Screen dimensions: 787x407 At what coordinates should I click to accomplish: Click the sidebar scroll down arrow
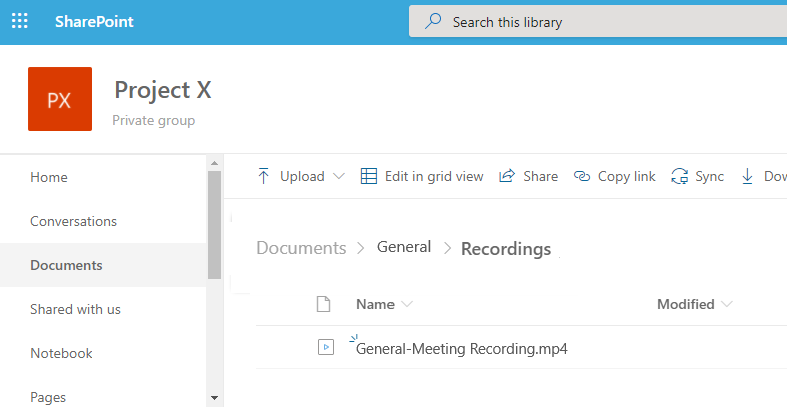(x=215, y=397)
